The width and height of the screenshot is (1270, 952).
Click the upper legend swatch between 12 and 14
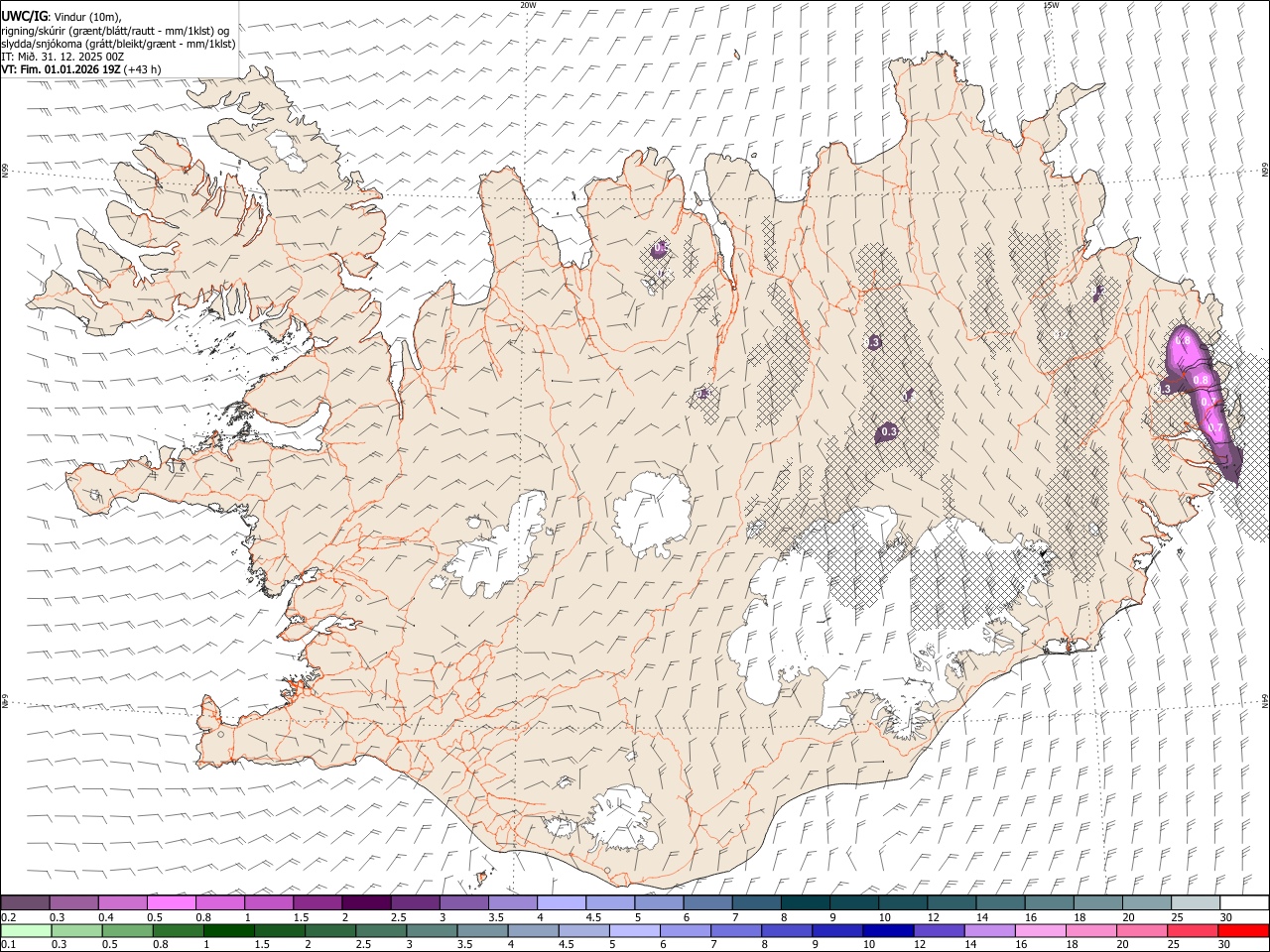[952, 902]
